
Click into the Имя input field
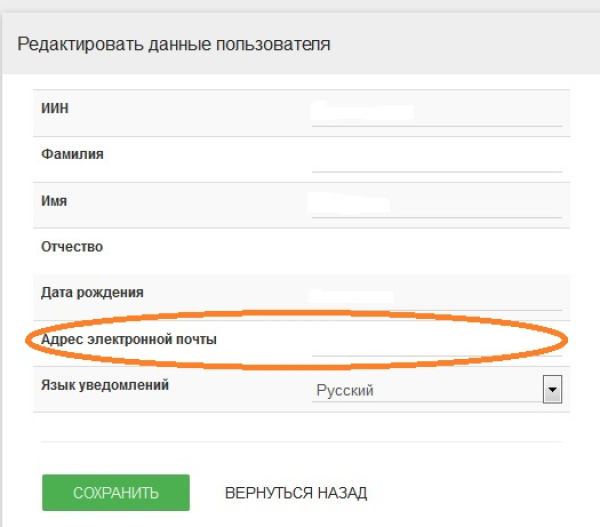pyautogui.click(x=436, y=204)
